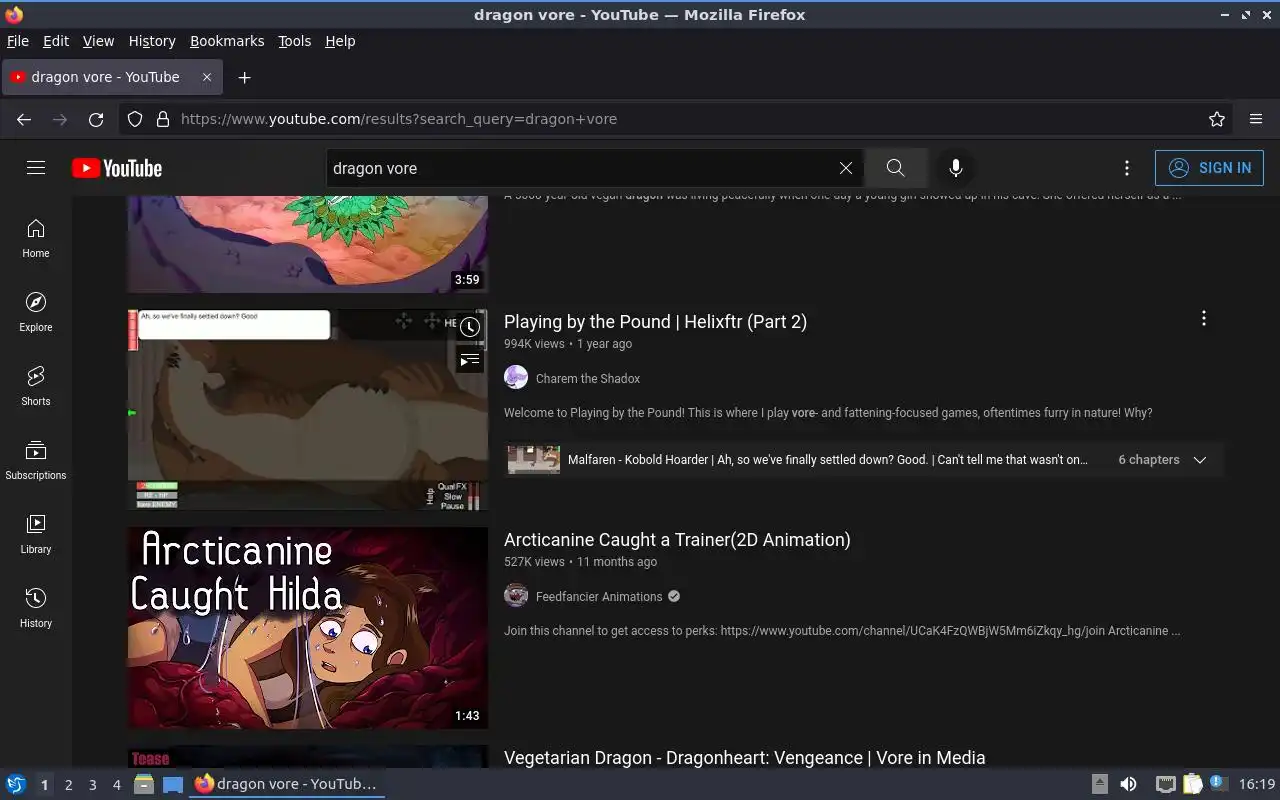Click the chapter preview thumbnail image

tap(534, 460)
